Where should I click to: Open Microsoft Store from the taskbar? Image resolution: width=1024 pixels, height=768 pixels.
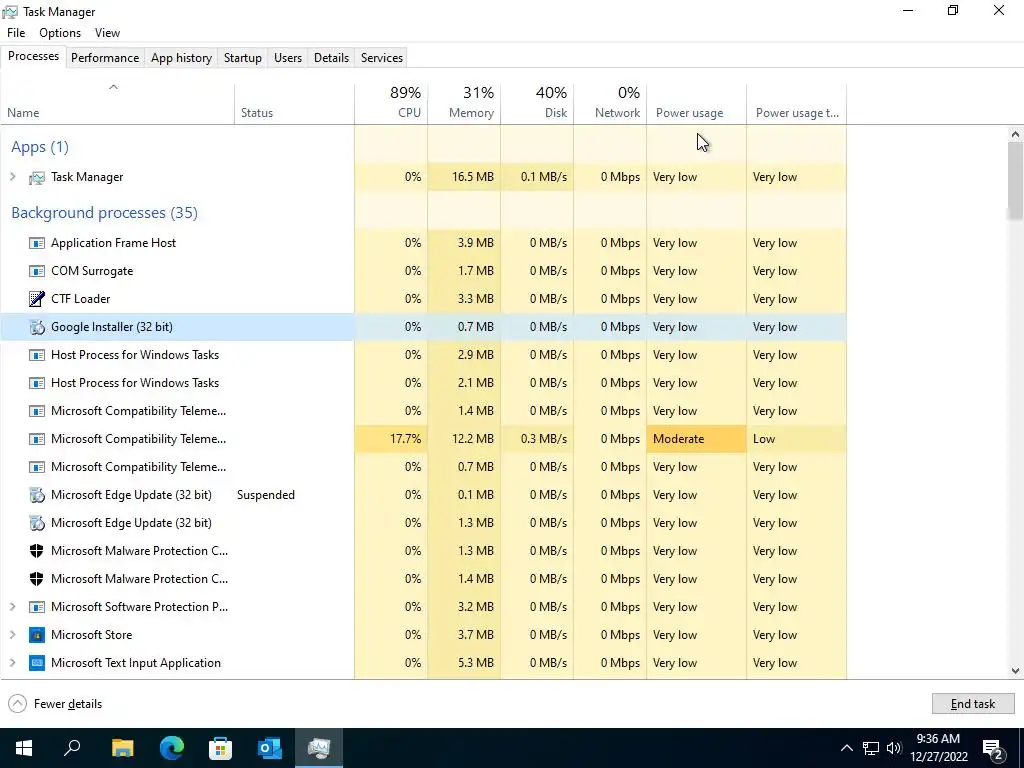point(221,748)
